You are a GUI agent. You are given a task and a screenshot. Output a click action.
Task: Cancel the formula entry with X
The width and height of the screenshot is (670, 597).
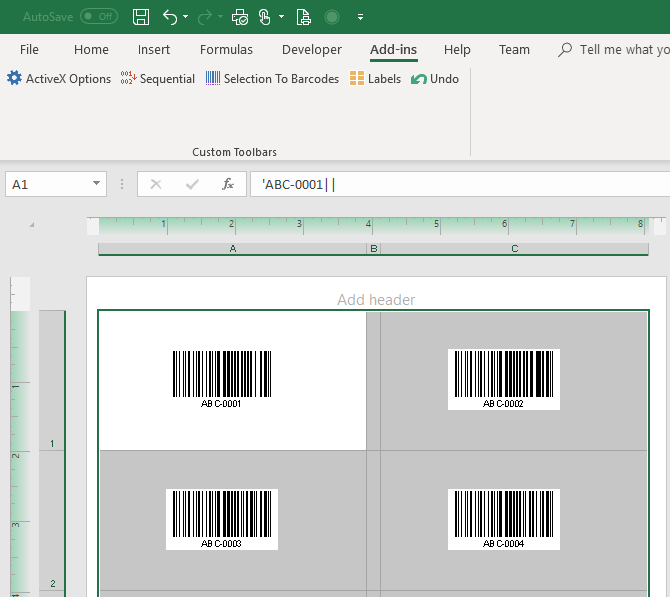pyautogui.click(x=156, y=184)
